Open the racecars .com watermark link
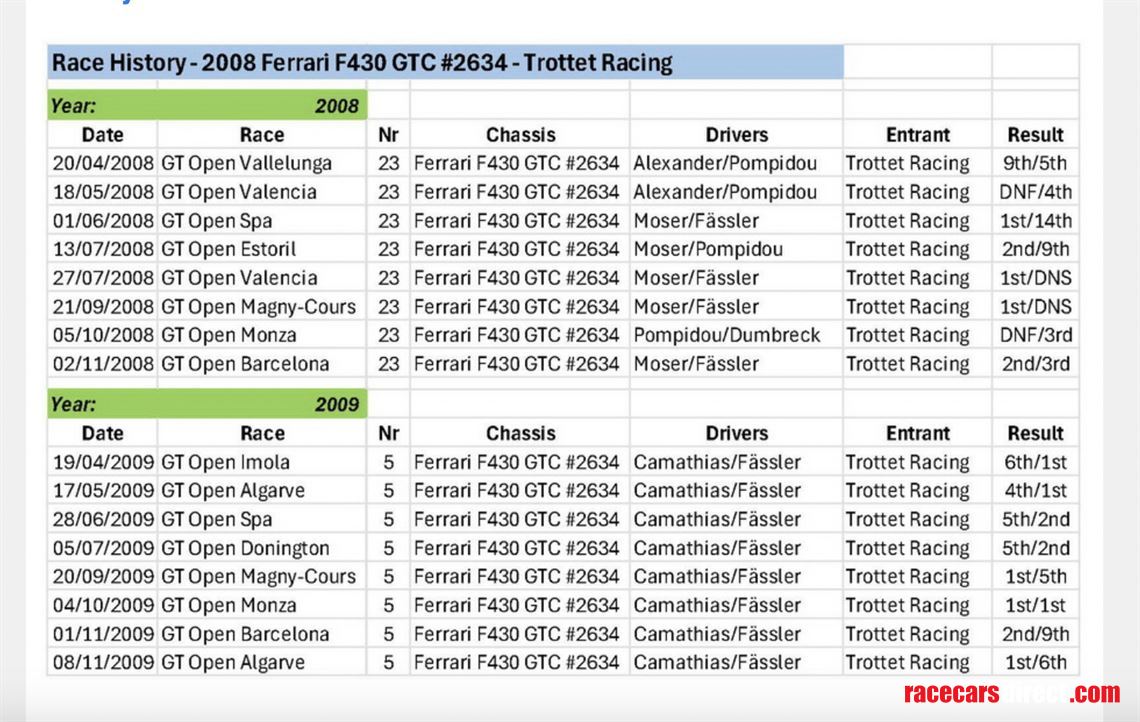1140x722 pixels. [1011, 693]
